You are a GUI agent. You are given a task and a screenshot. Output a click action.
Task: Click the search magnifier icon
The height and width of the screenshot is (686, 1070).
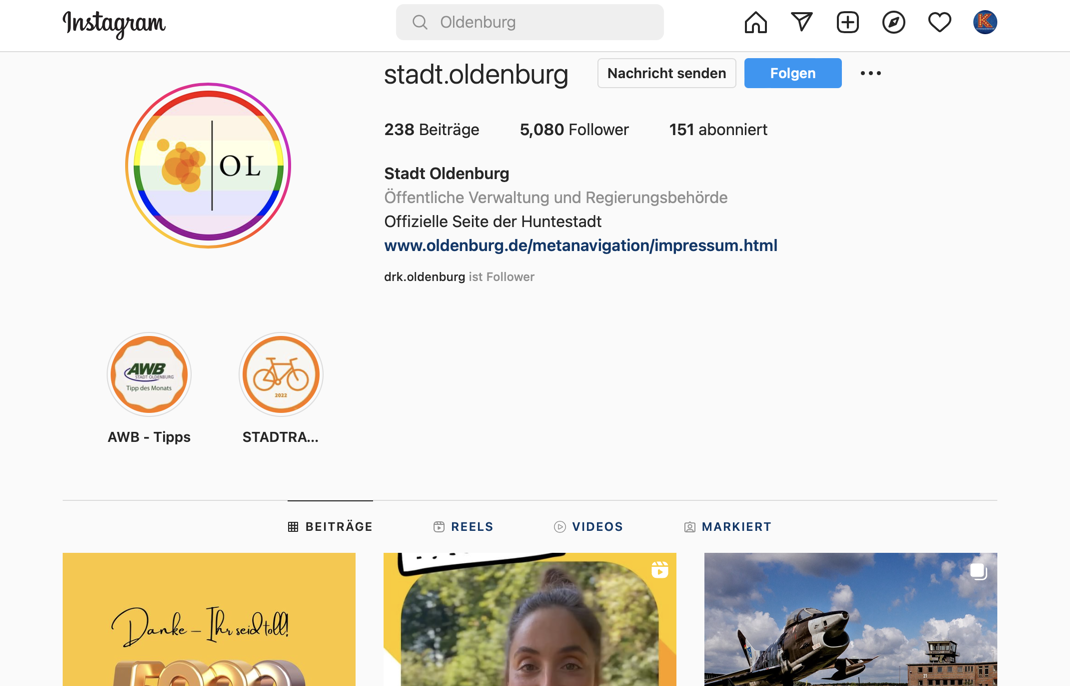(x=420, y=23)
